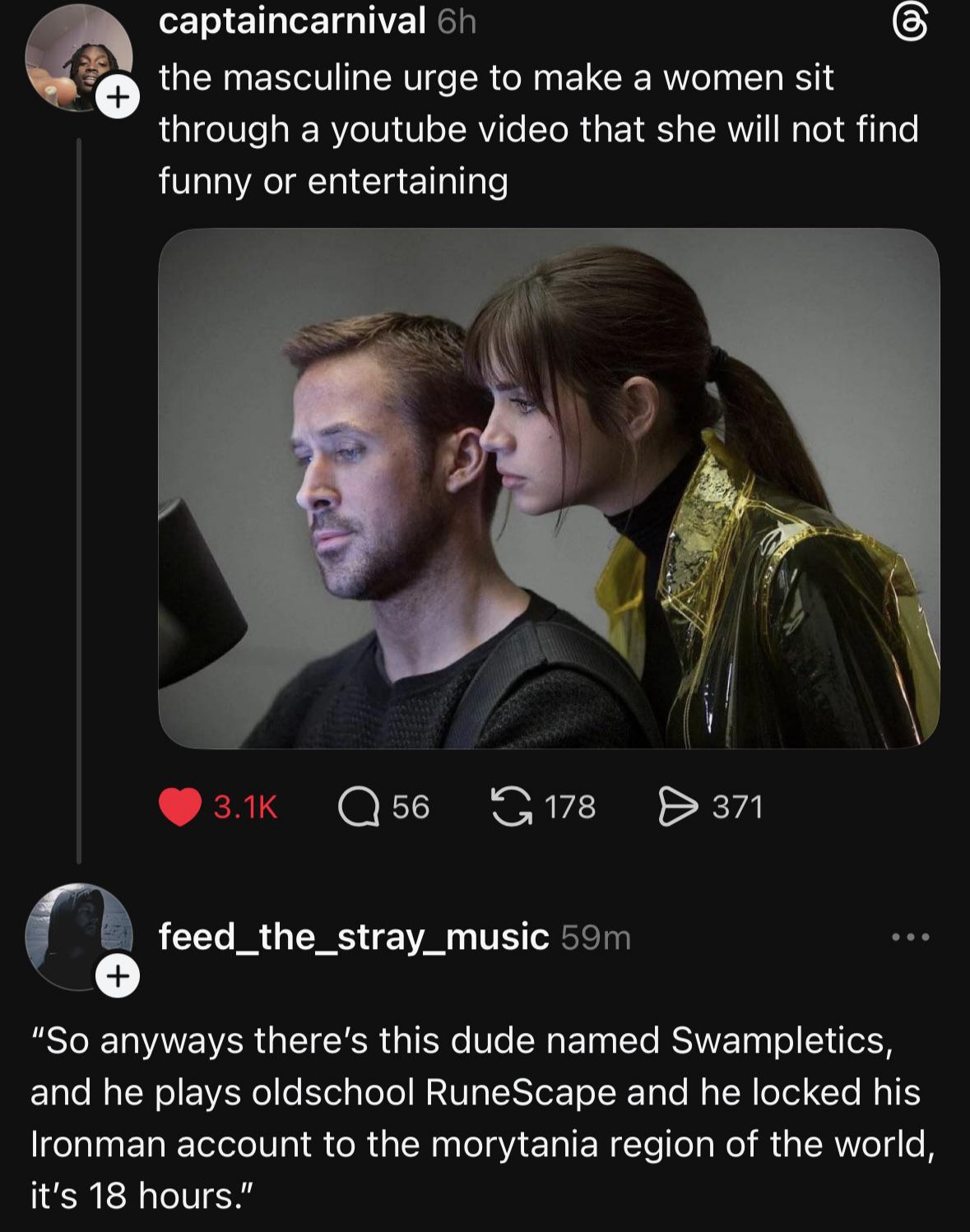This screenshot has height=1232, width=970.
Task: Tap the 6h timestamp on the post
Action: [x=457, y=23]
